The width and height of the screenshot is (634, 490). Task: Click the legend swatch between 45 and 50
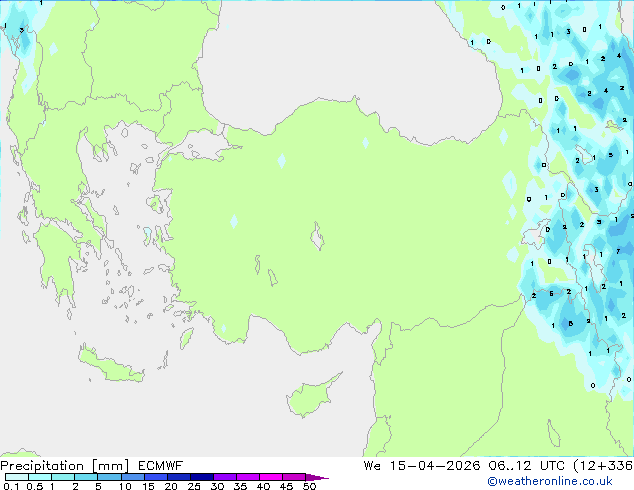coord(294,477)
